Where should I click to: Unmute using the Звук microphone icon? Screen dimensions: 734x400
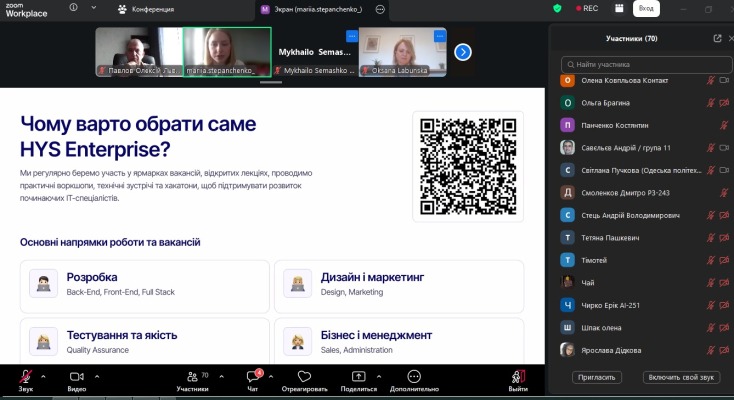26,377
